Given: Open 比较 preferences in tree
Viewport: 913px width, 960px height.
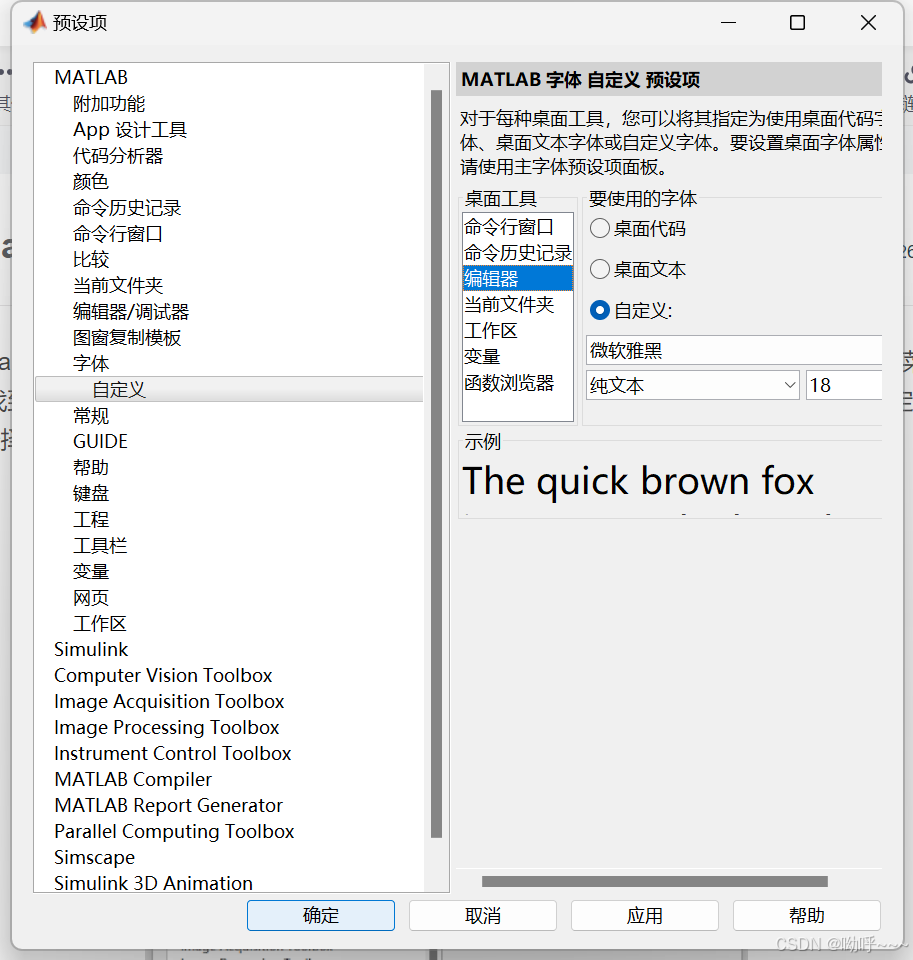Looking at the screenshot, I should point(91,260).
